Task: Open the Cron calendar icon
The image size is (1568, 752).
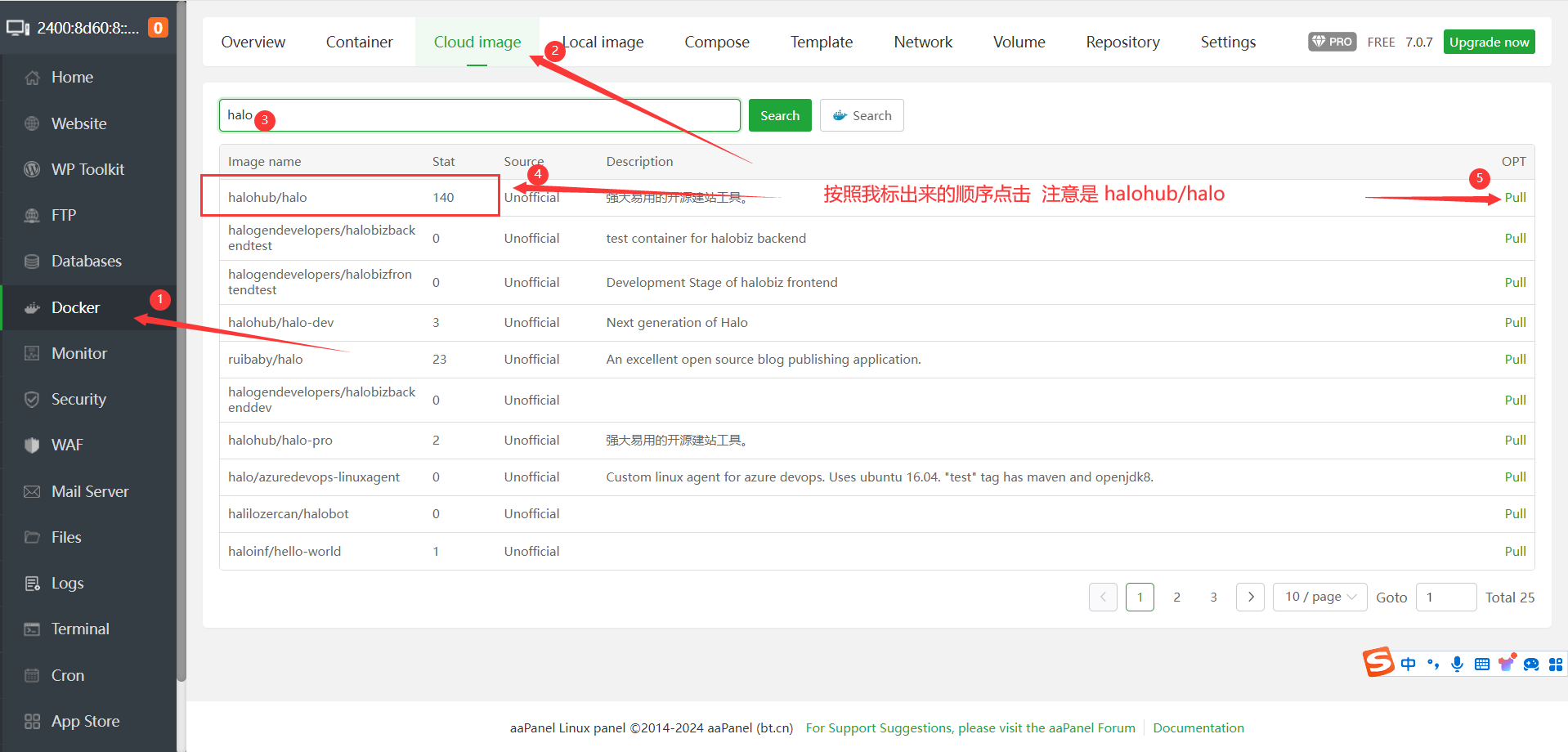Action: click(x=32, y=675)
